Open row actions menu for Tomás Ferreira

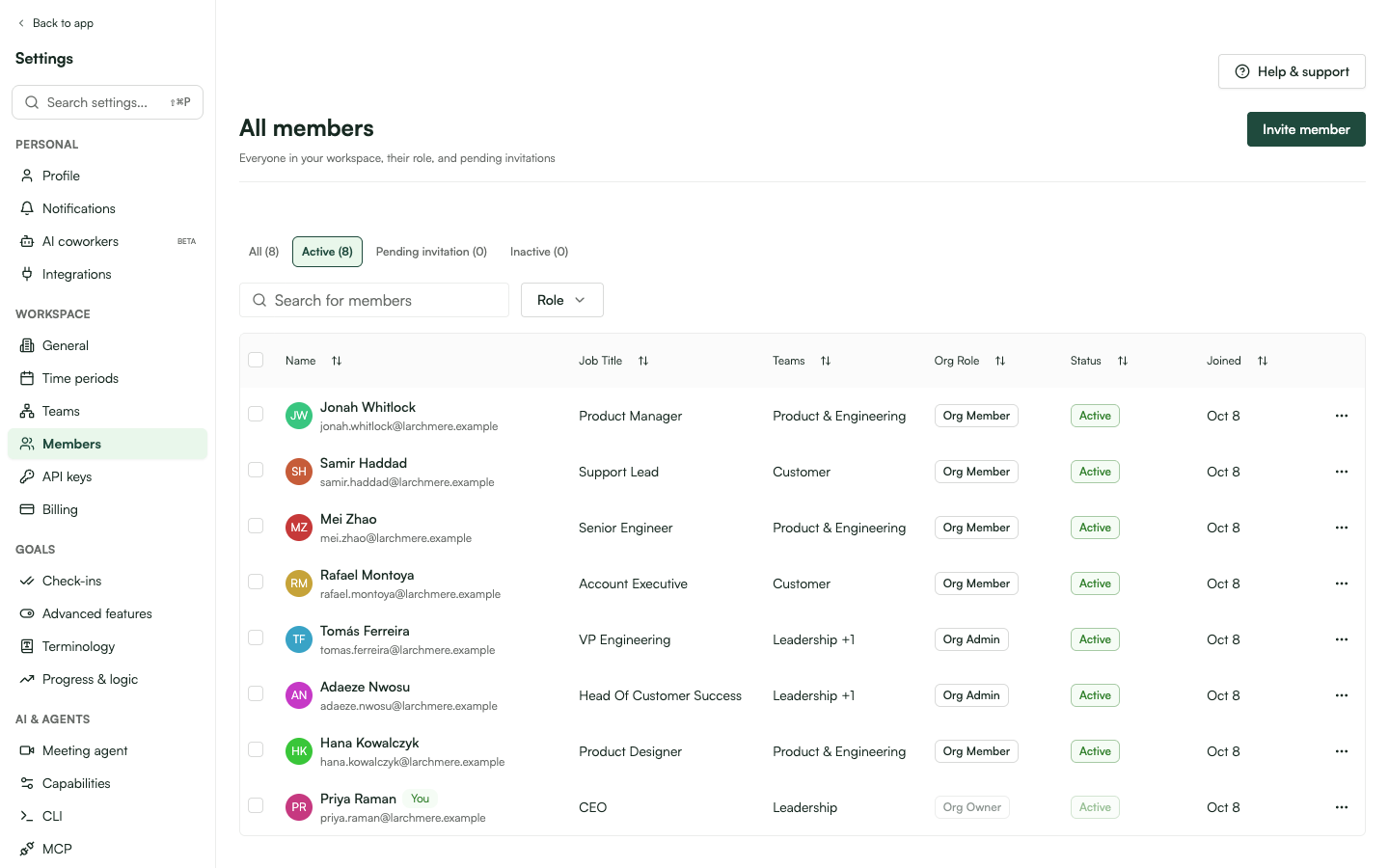[x=1342, y=639]
